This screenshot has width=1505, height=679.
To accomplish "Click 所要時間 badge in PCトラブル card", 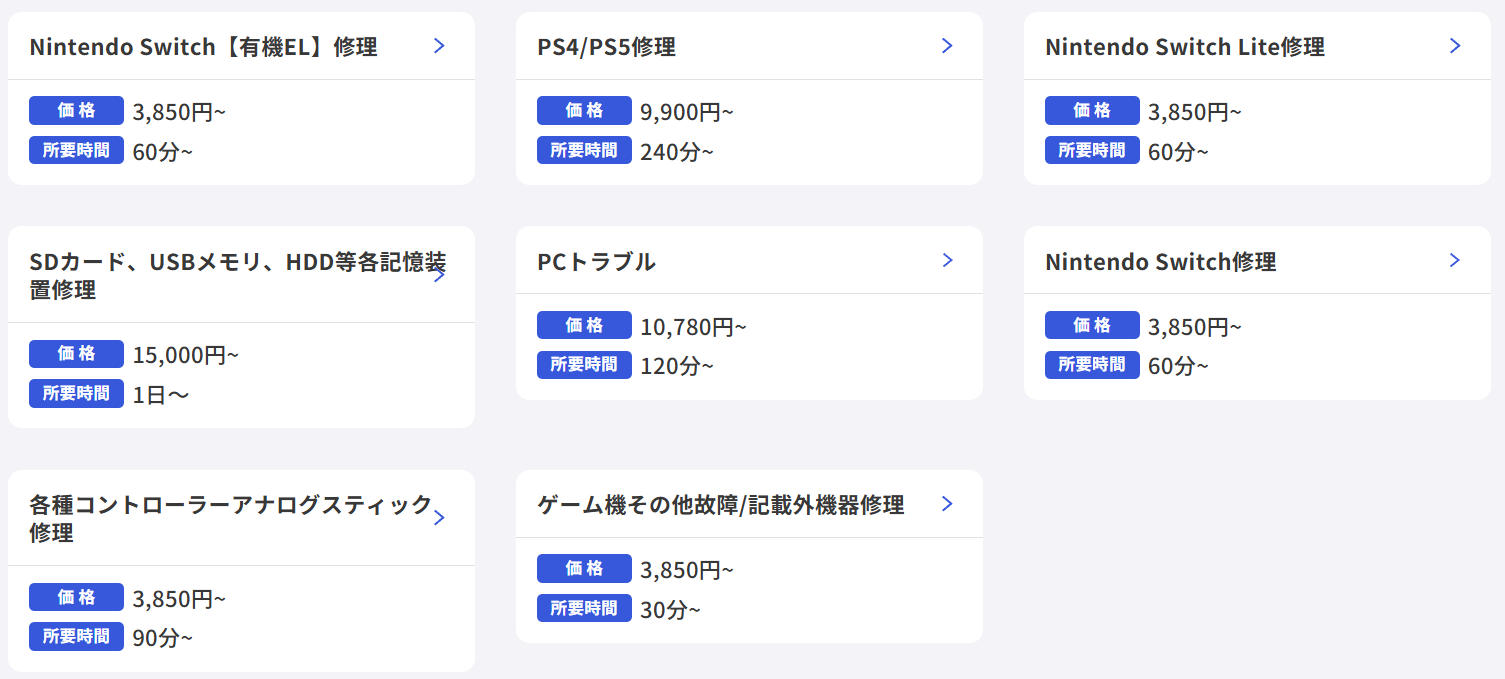I will coord(584,365).
